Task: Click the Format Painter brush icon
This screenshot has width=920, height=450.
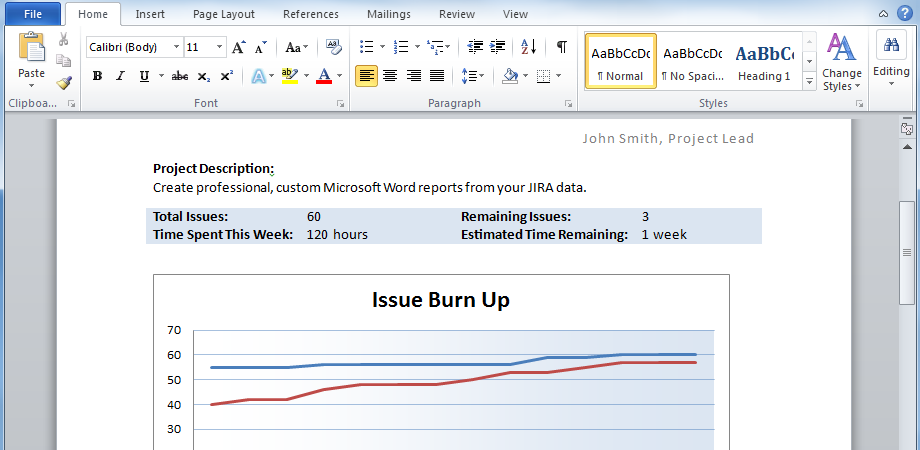Action: click(x=64, y=82)
